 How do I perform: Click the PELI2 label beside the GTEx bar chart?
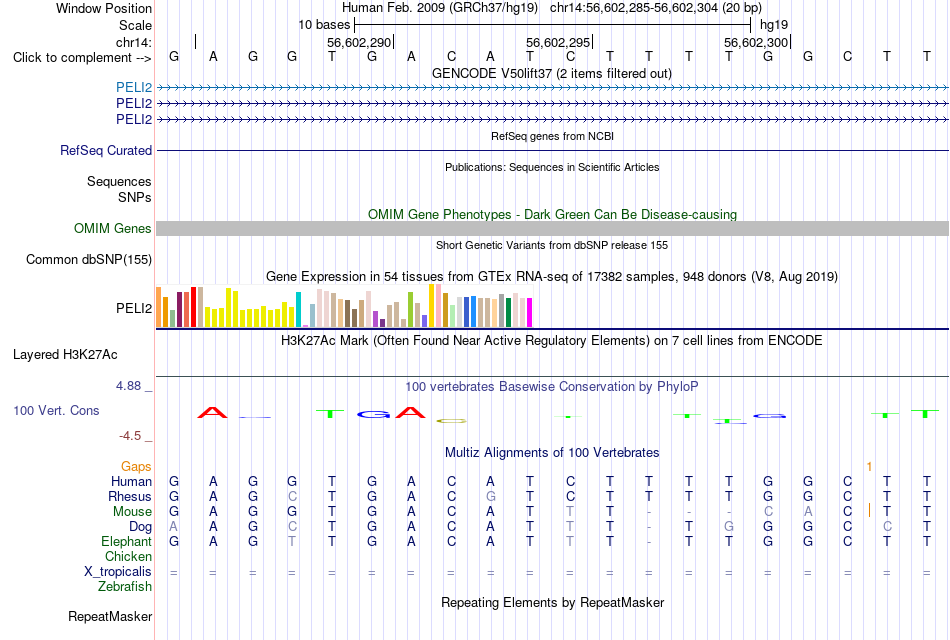134,308
